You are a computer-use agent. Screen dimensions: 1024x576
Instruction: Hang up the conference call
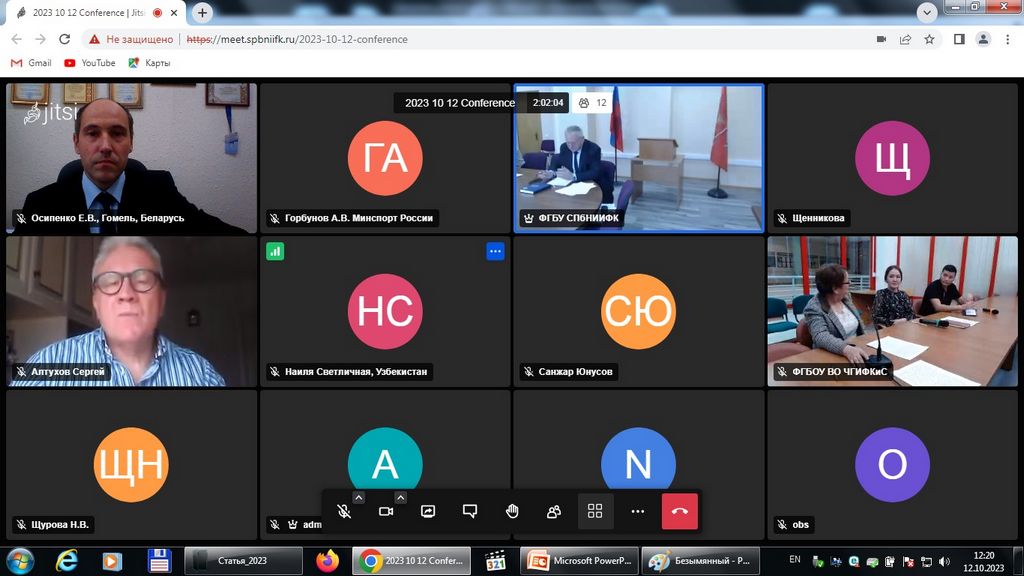[679, 511]
